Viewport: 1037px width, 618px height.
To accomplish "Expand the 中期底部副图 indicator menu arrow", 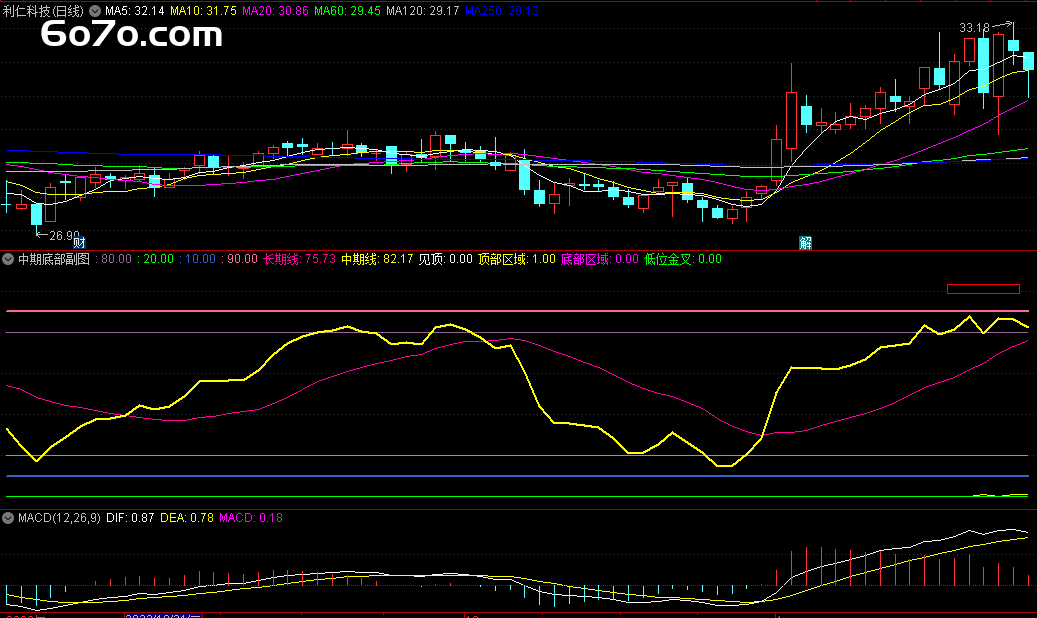I will pyautogui.click(x=8, y=259).
